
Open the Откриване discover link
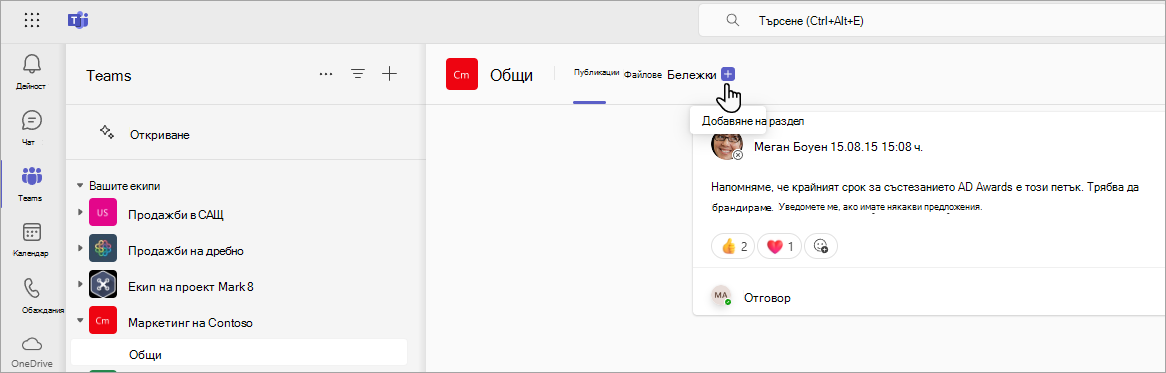[x=160, y=134]
